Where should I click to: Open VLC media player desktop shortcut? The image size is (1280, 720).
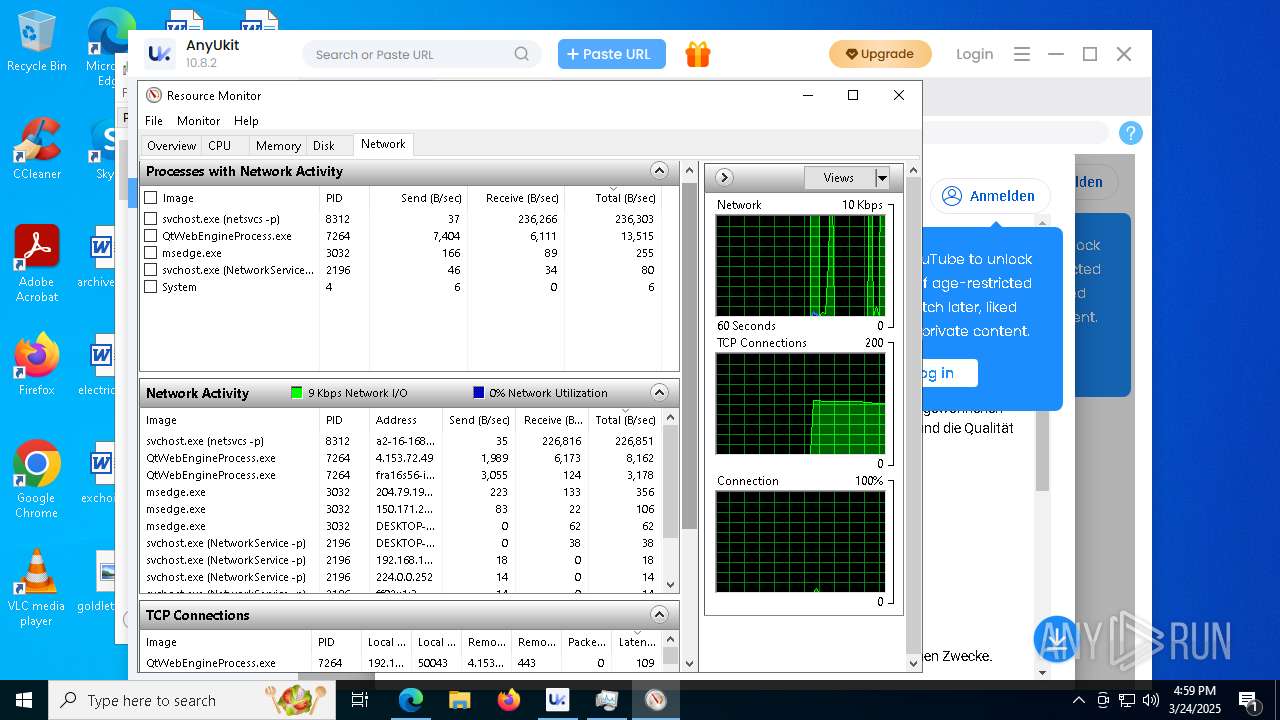(36, 588)
